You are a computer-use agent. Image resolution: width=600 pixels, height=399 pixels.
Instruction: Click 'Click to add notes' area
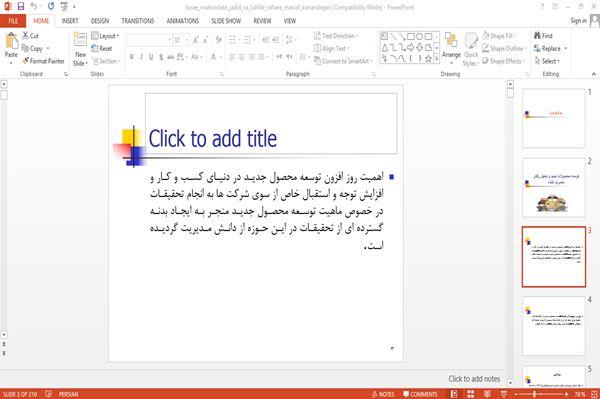point(474,379)
